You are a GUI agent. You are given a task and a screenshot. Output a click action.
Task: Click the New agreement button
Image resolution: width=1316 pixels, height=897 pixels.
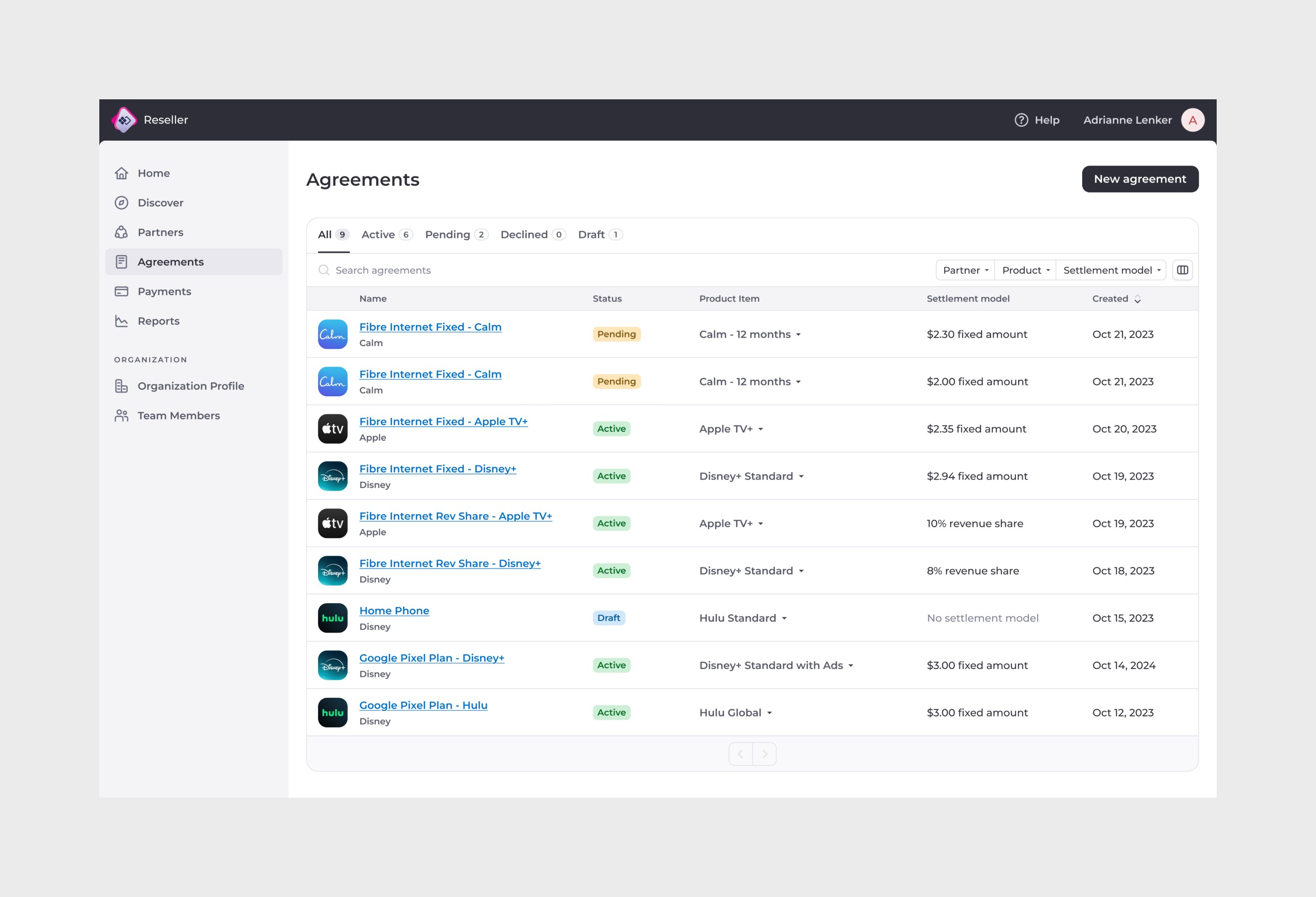(x=1140, y=179)
